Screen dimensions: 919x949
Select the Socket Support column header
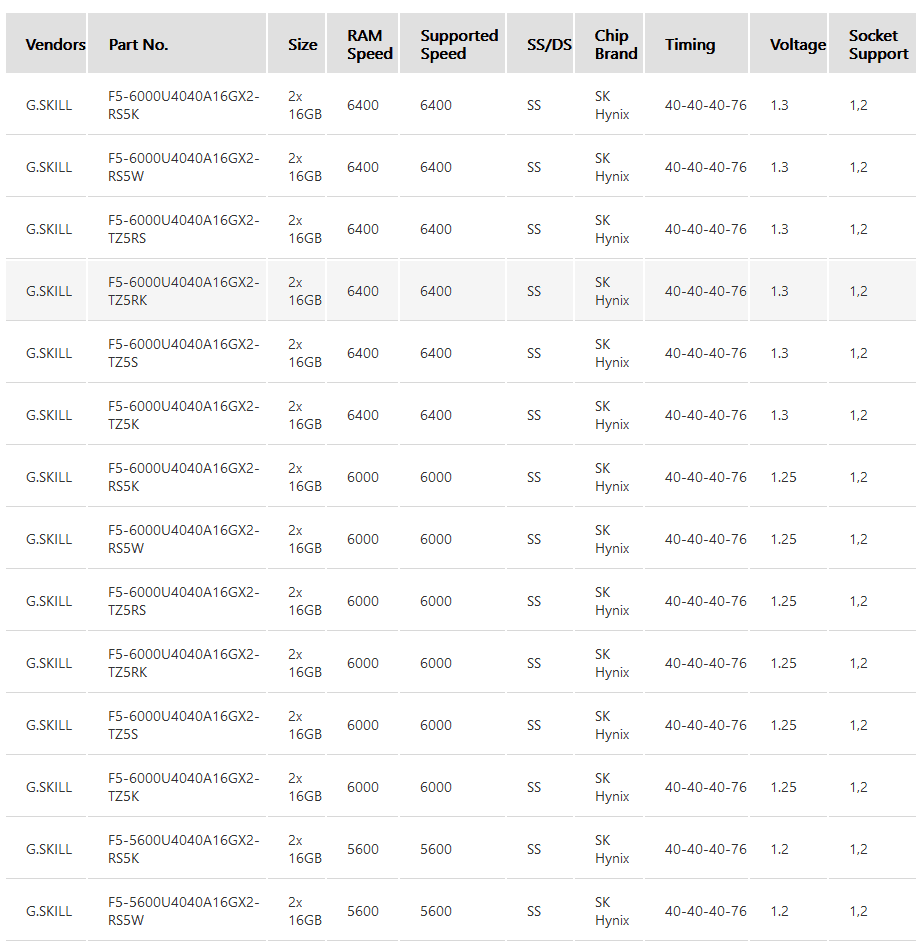pyautogui.click(x=878, y=44)
